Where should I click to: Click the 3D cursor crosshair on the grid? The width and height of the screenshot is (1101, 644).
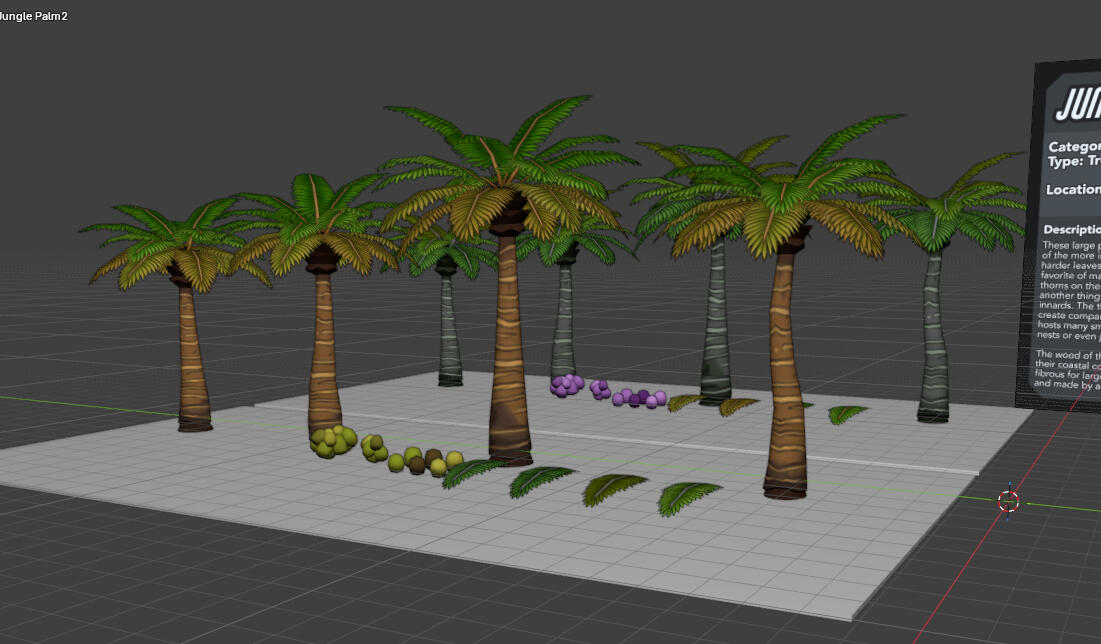click(1008, 501)
